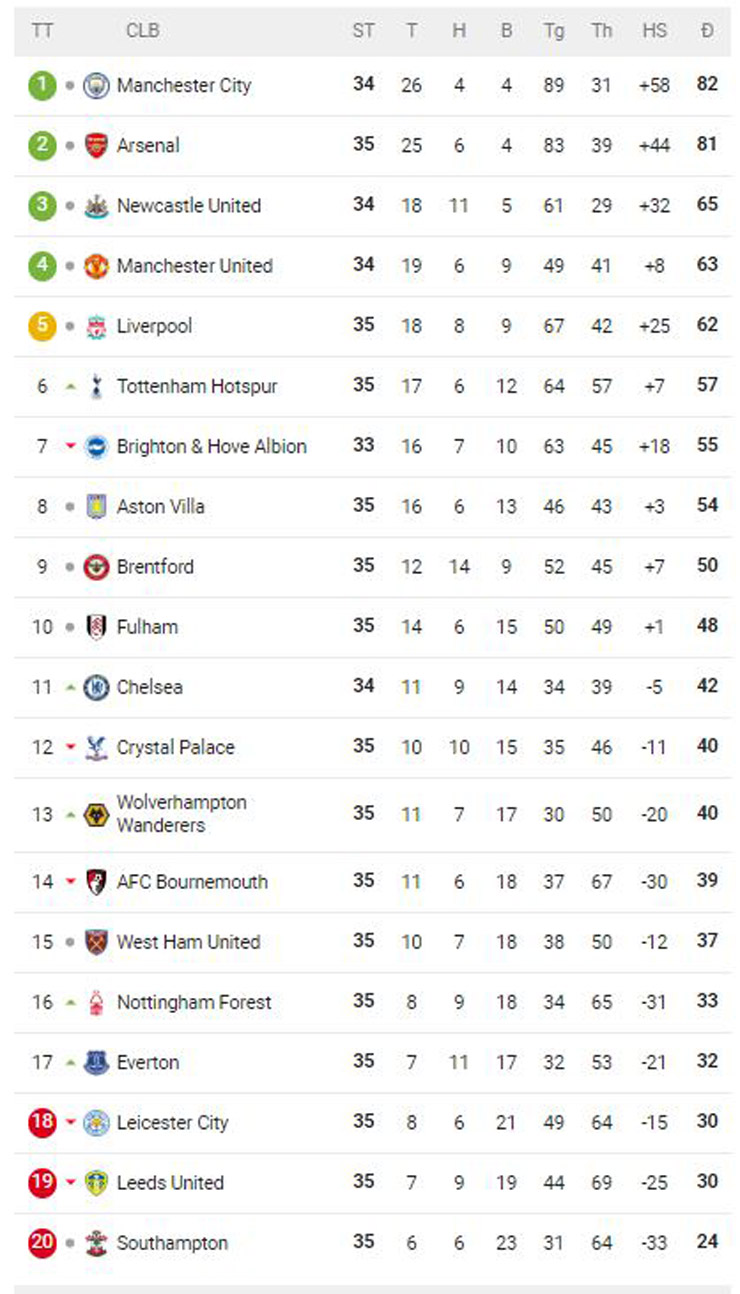
Task: Click the Arsenal club crest icon
Action: pyautogui.click(x=96, y=146)
